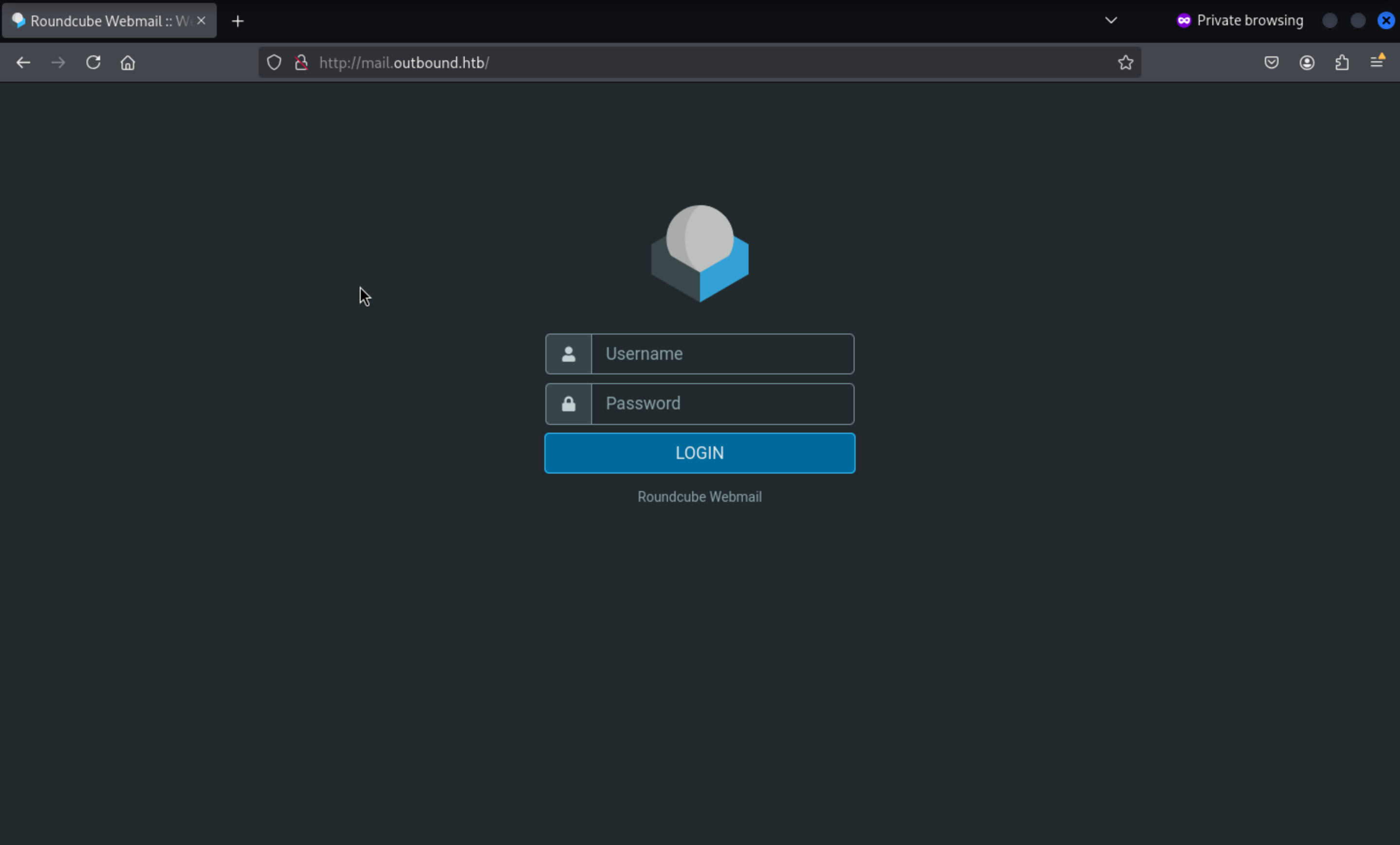Click the insecure connection padlock icon
This screenshot has height=845, width=1400.
click(301, 63)
